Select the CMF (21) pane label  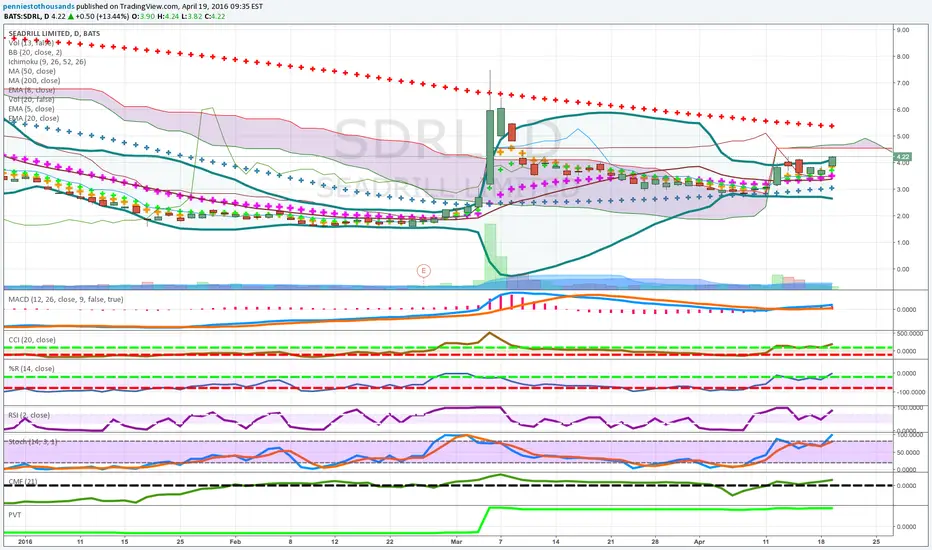point(23,482)
